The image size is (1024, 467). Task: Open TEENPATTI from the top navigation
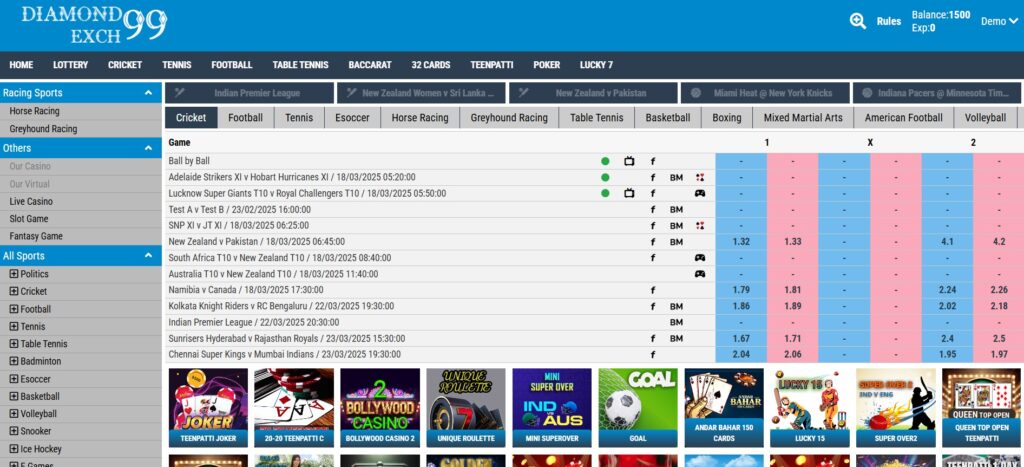[x=491, y=65]
